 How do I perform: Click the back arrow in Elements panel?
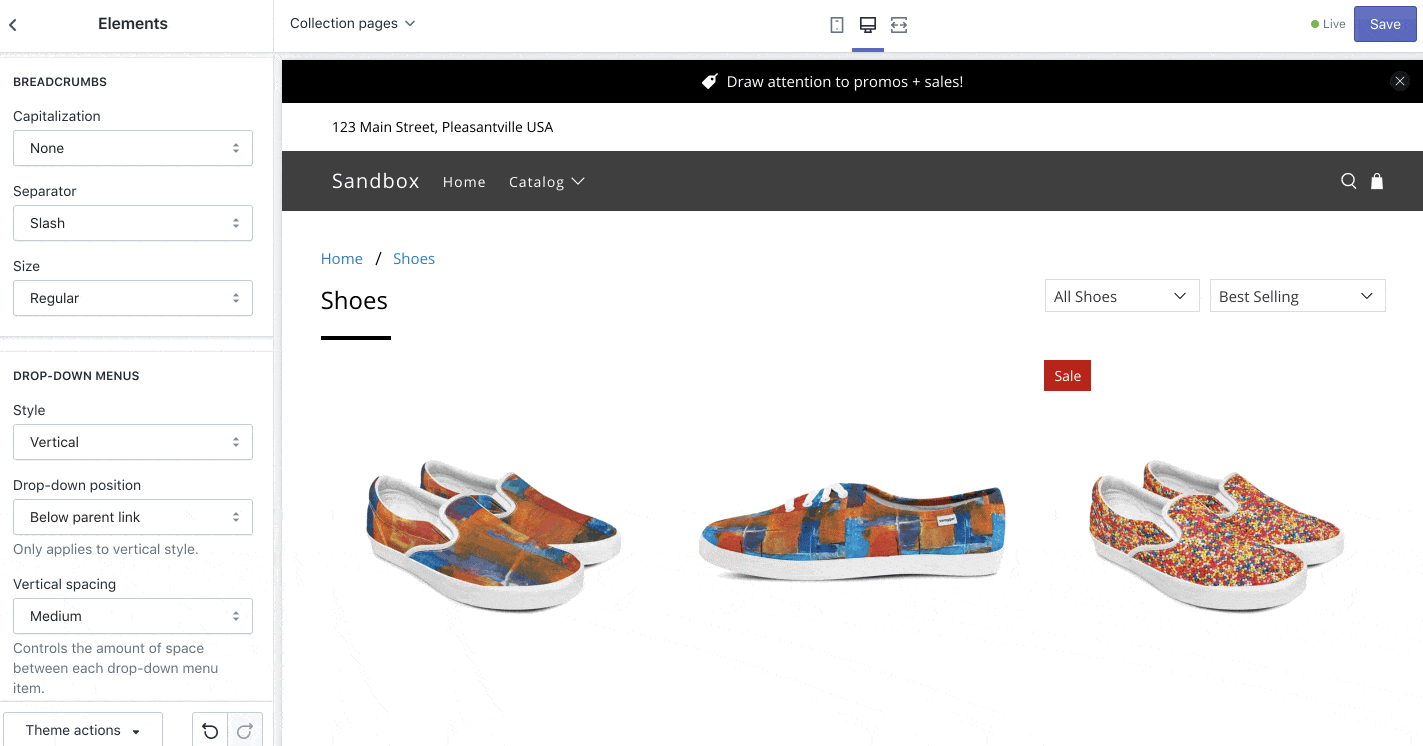(13, 25)
